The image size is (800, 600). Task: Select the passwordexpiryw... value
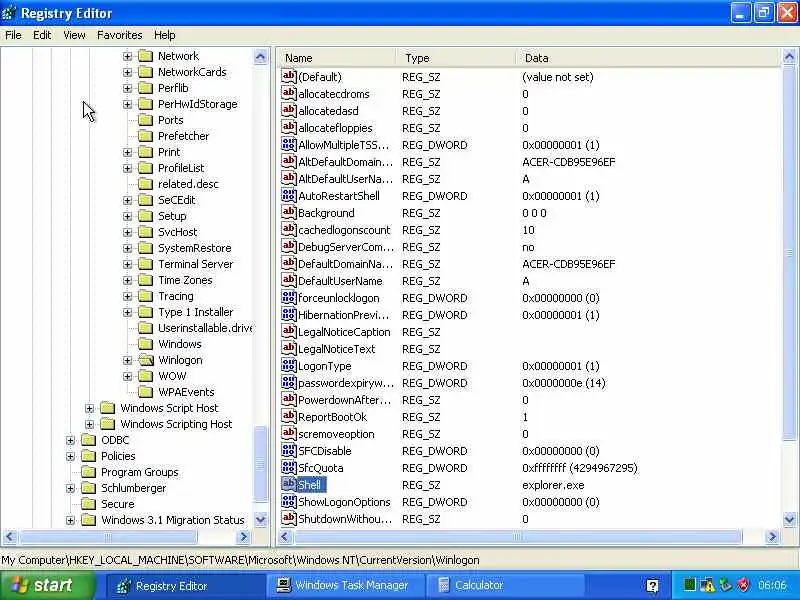click(x=346, y=383)
